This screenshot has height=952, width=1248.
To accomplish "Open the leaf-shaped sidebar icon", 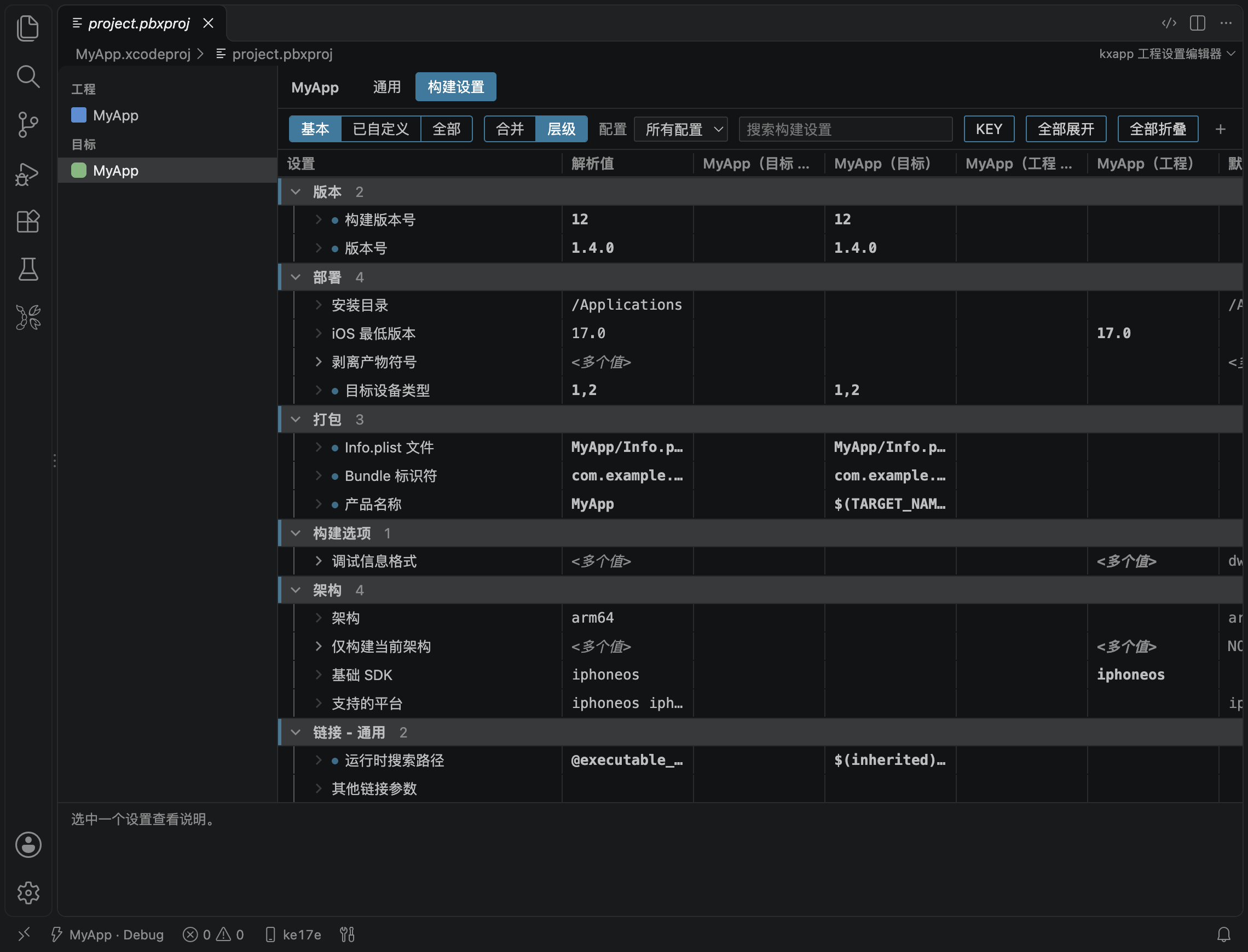I will 28,317.
